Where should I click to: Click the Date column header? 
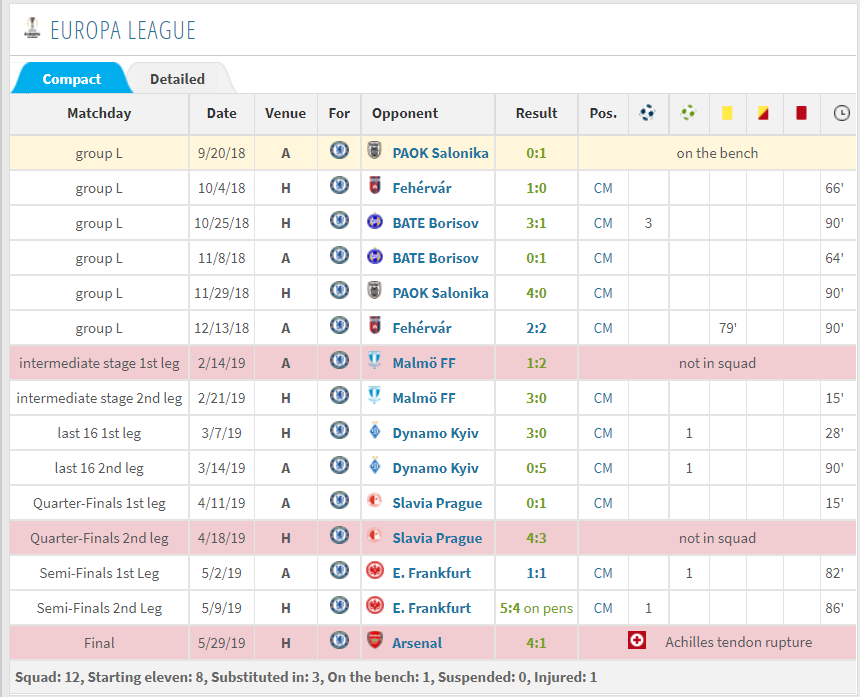[222, 114]
